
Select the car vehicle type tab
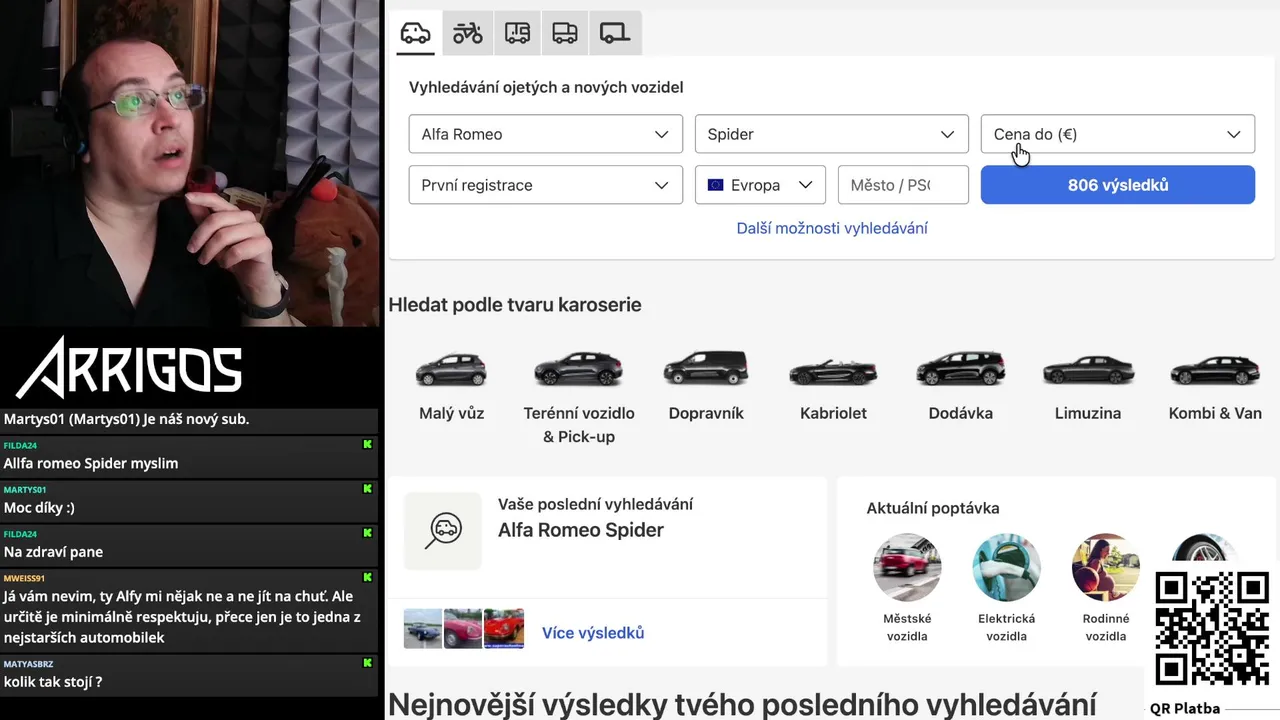pos(415,33)
